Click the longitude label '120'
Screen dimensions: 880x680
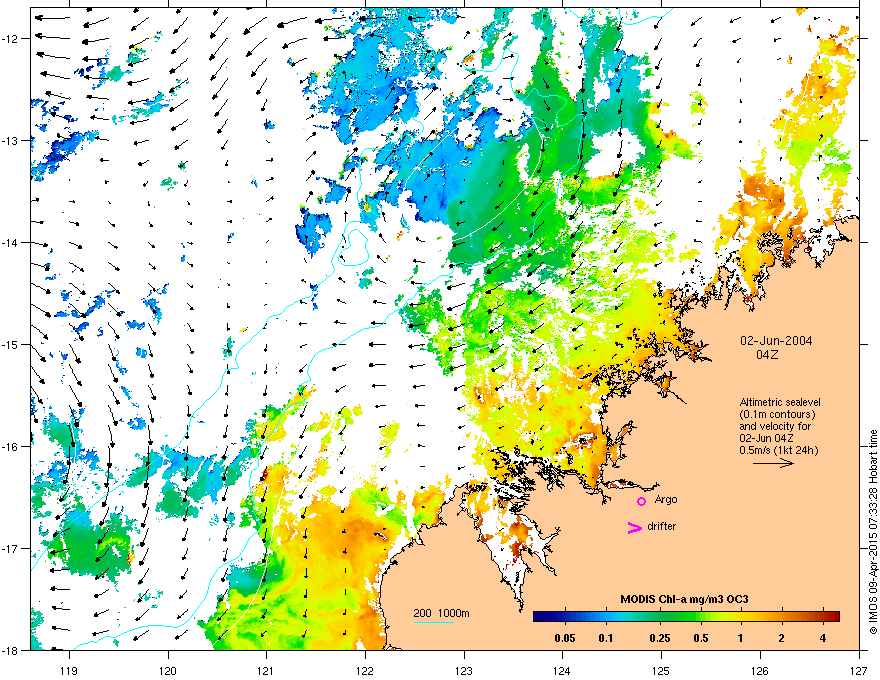[x=168, y=670]
